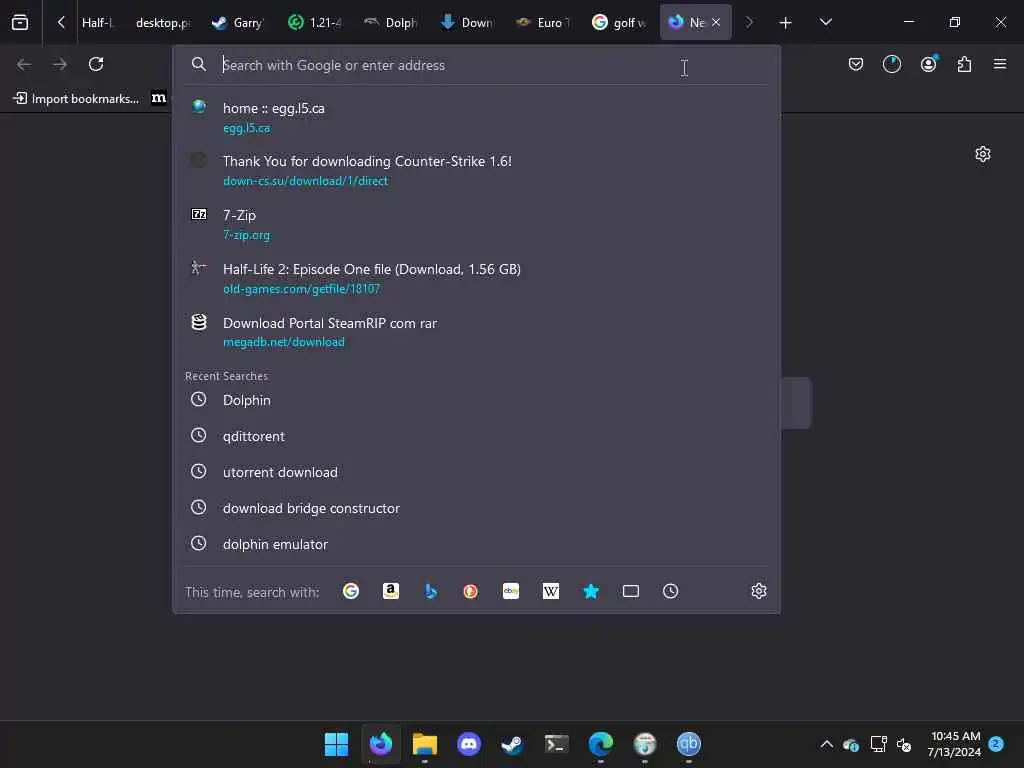This screenshot has width=1024, height=768.
Task: Search this time with Amazon
Action: (391, 591)
